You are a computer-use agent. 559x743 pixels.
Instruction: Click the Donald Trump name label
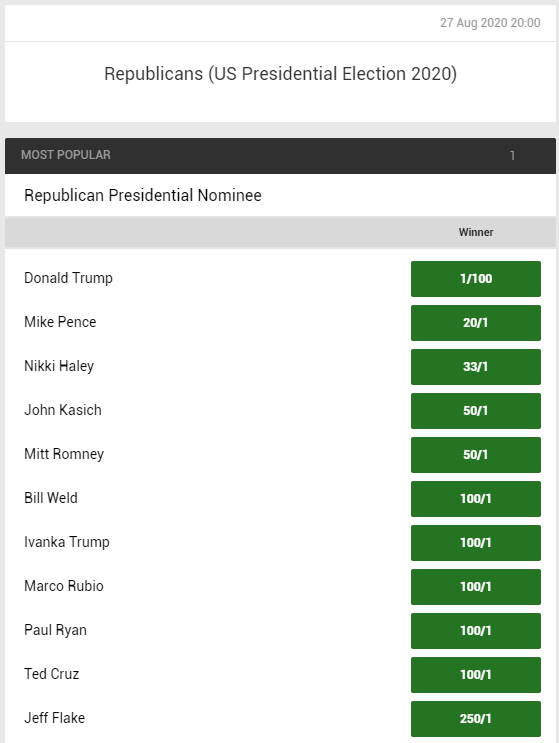(x=68, y=278)
